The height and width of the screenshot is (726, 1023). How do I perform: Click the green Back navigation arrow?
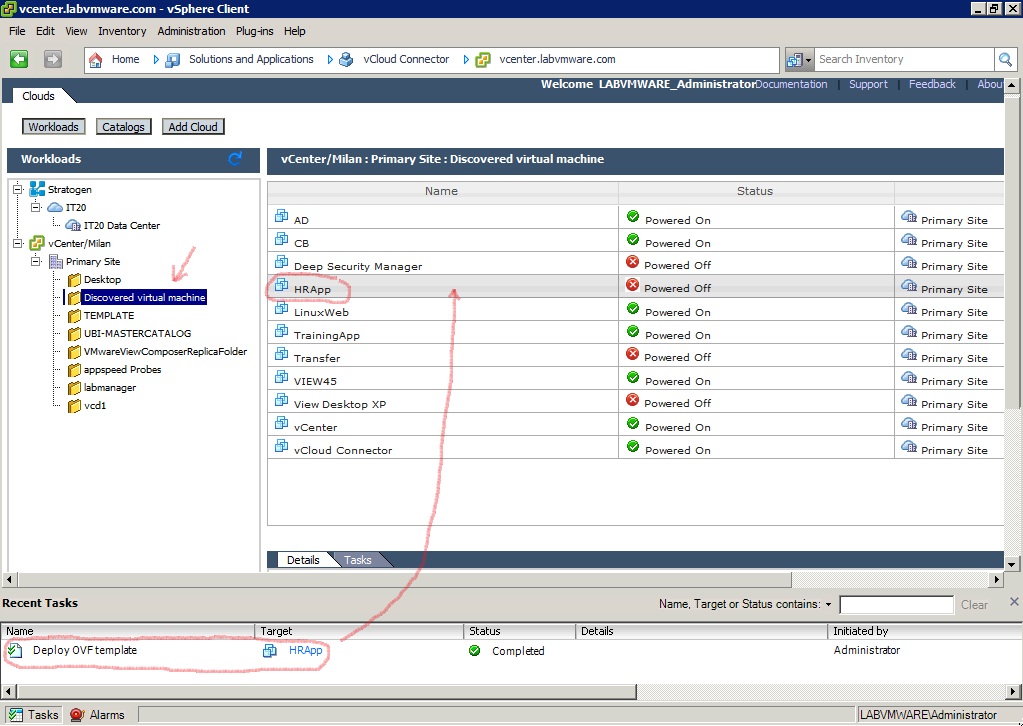pyautogui.click(x=19, y=59)
